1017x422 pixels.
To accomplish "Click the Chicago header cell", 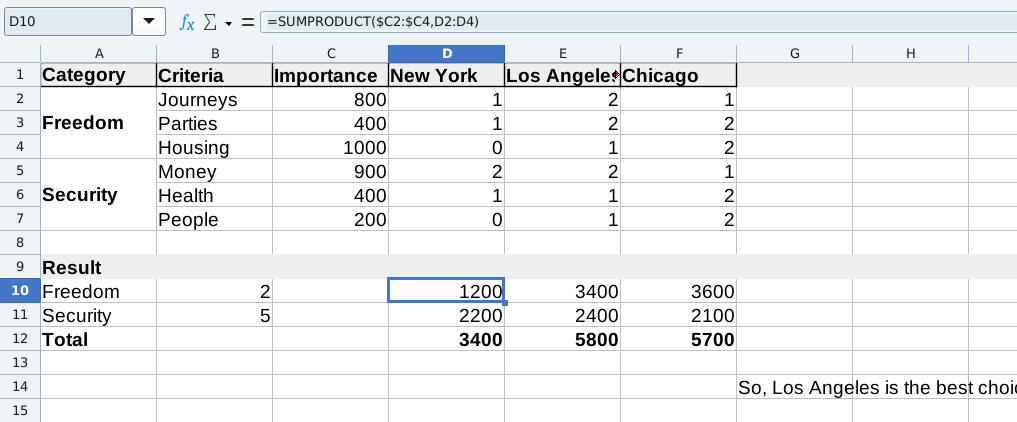I will pos(679,75).
